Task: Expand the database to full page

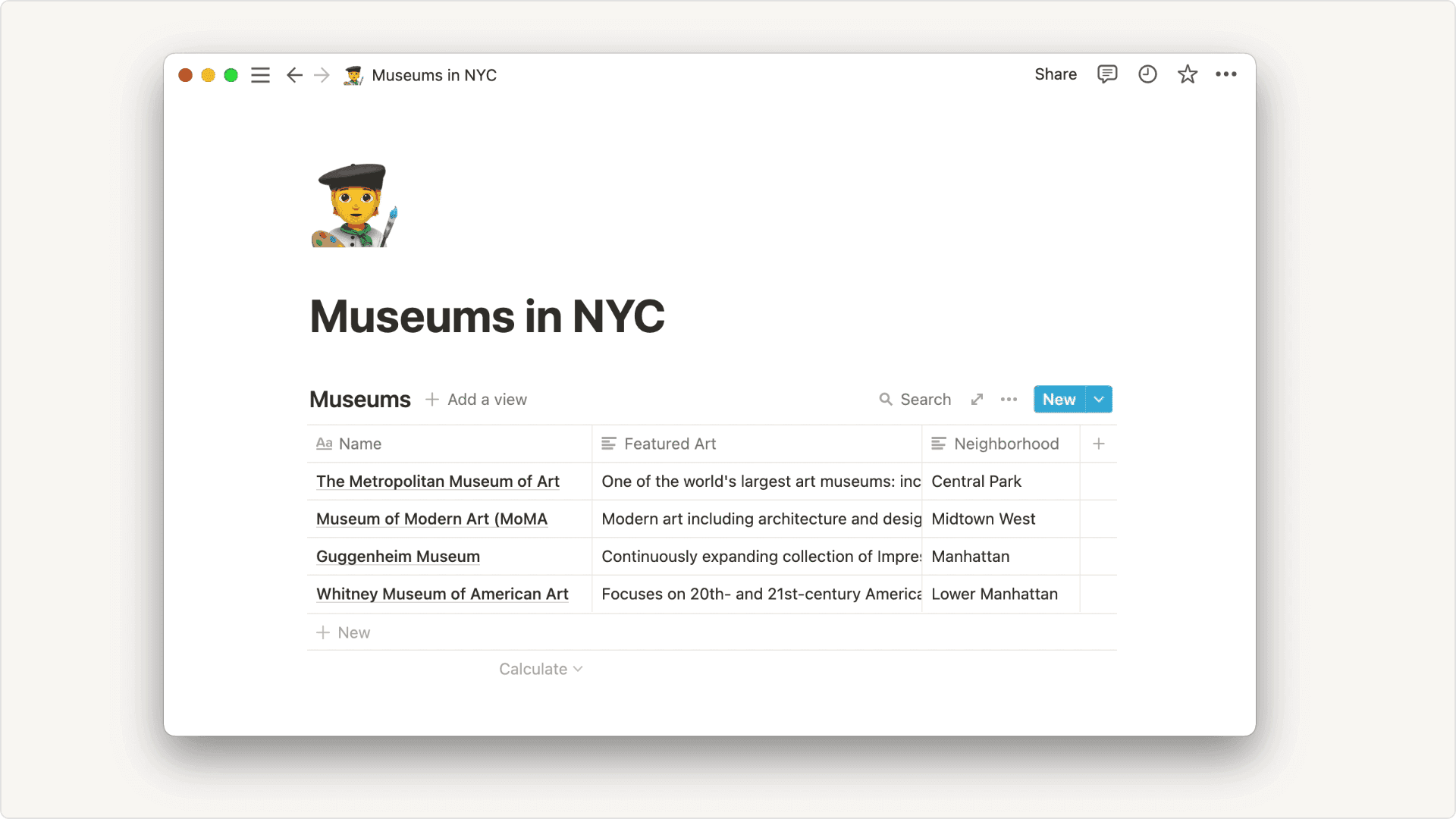Action: pos(977,400)
